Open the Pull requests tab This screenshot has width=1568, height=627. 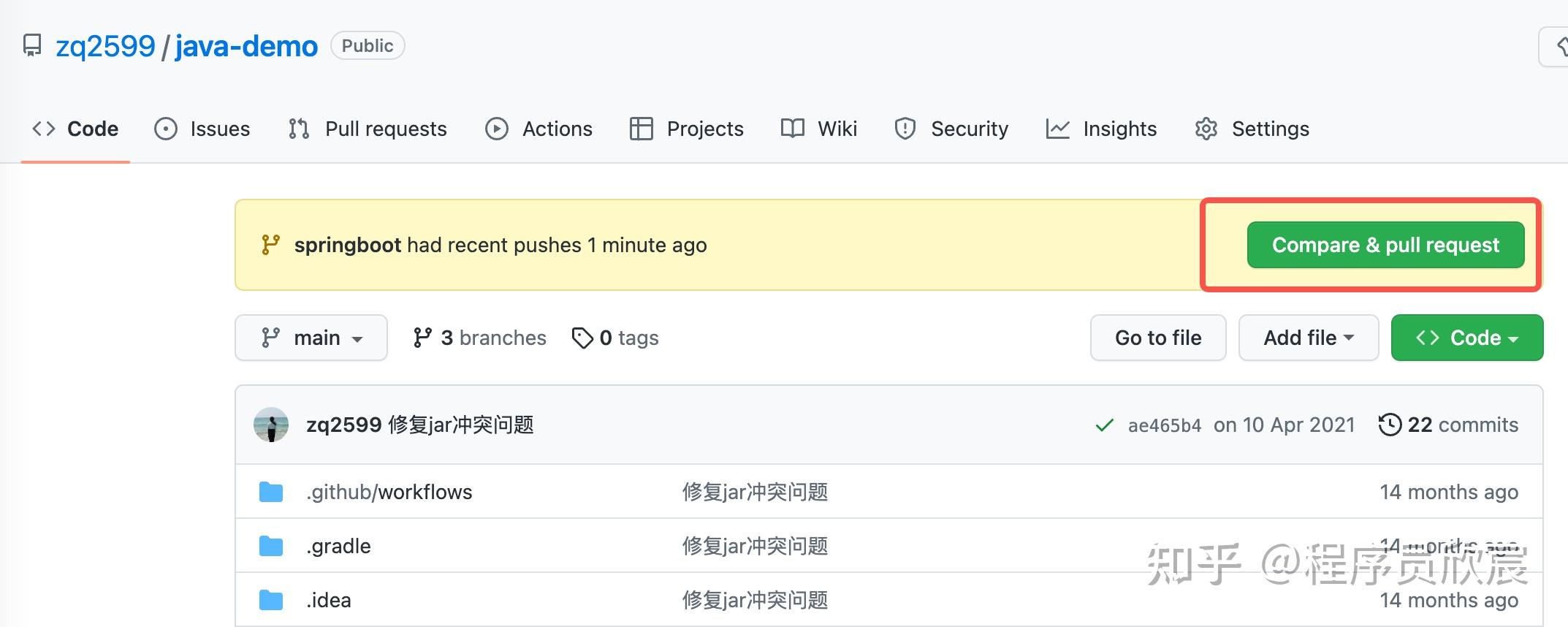[368, 129]
